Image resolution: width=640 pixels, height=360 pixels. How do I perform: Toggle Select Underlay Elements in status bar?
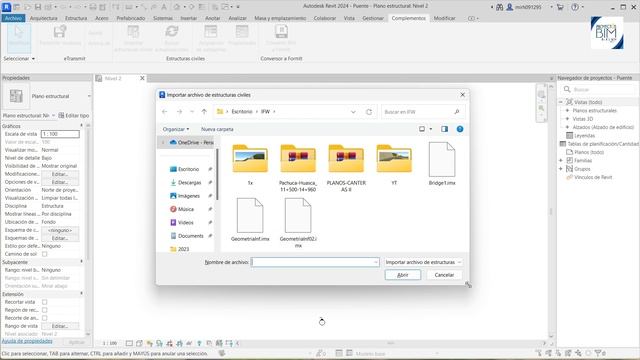(549, 353)
